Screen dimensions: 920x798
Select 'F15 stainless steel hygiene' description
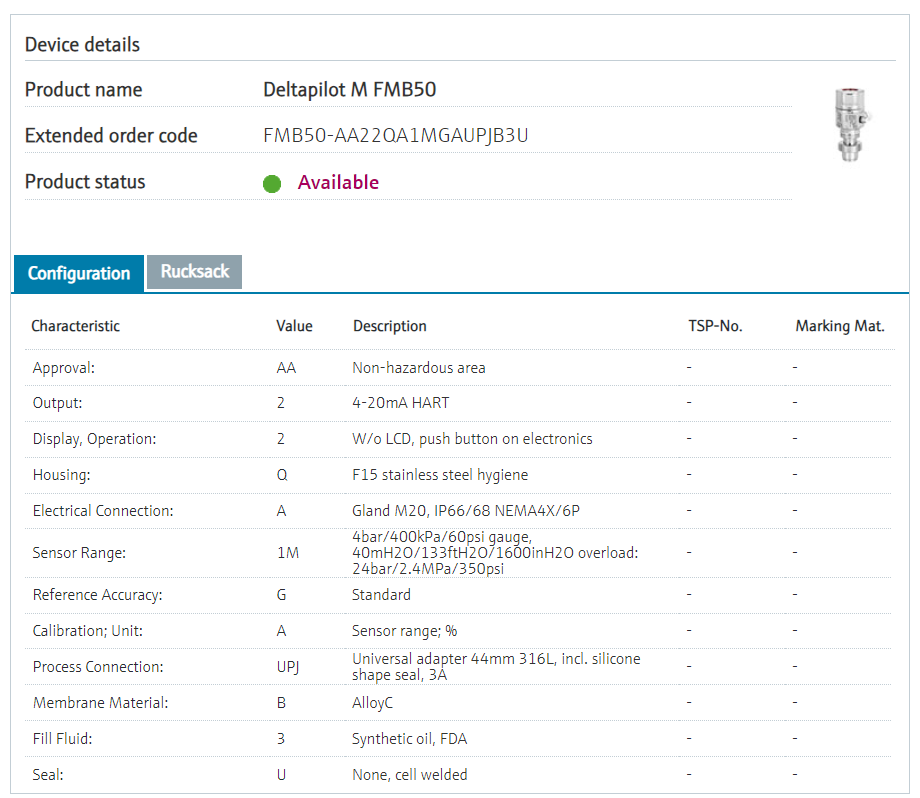(440, 475)
